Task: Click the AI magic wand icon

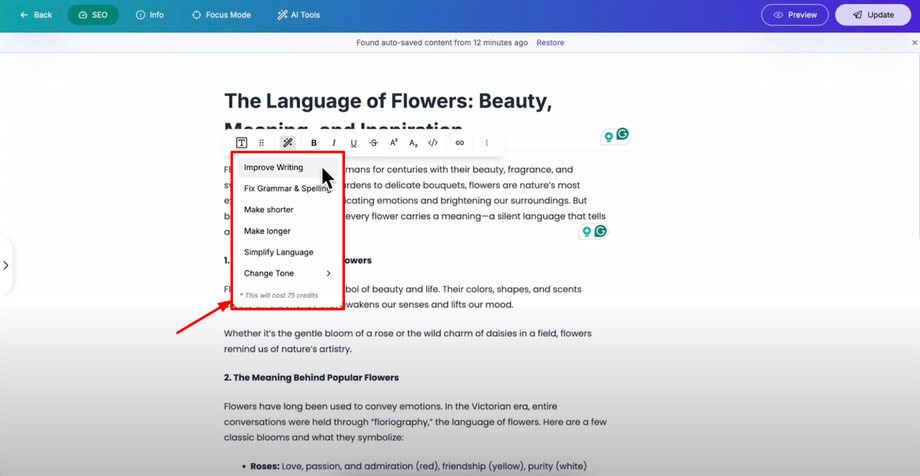Action: (288, 143)
